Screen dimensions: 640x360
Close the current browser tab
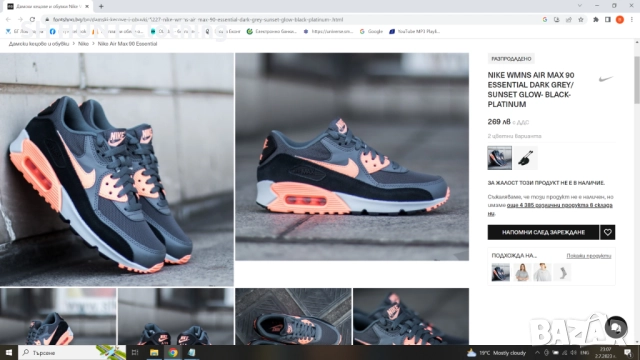coord(87,6)
